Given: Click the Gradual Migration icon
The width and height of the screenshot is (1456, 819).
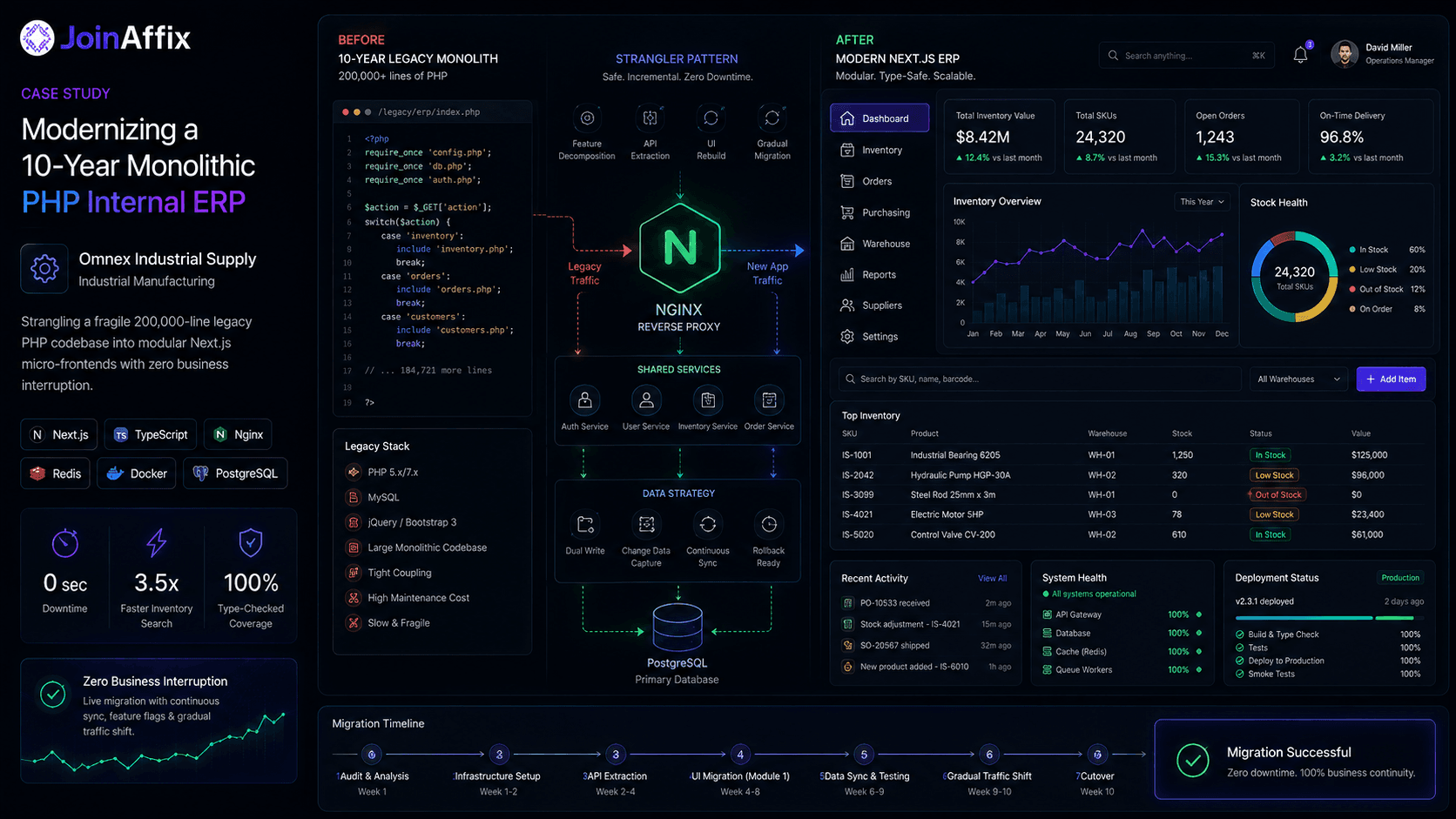Looking at the screenshot, I should pos(772,118).
